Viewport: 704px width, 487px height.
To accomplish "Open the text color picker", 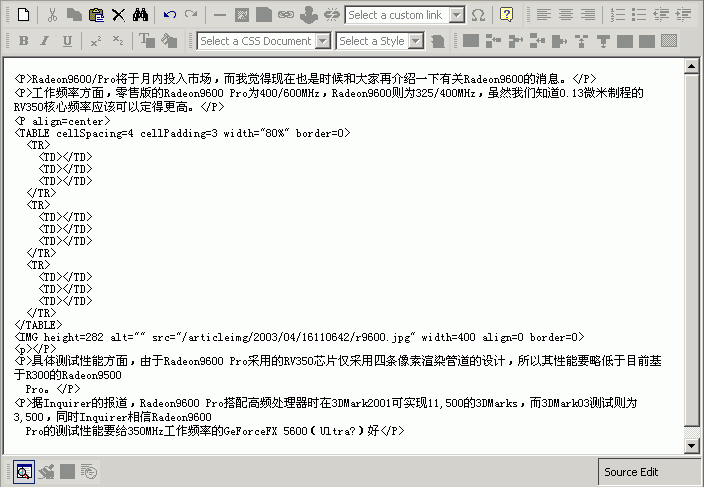I will [146, 41].
